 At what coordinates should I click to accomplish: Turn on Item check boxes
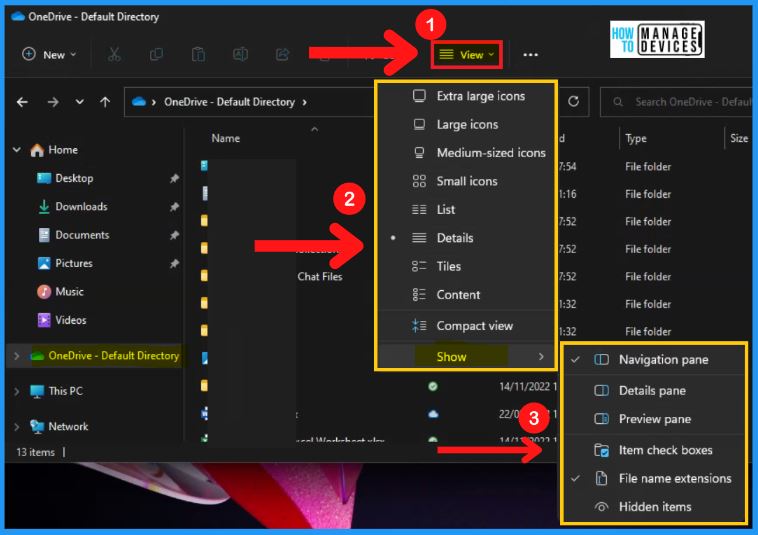(654, 450)
